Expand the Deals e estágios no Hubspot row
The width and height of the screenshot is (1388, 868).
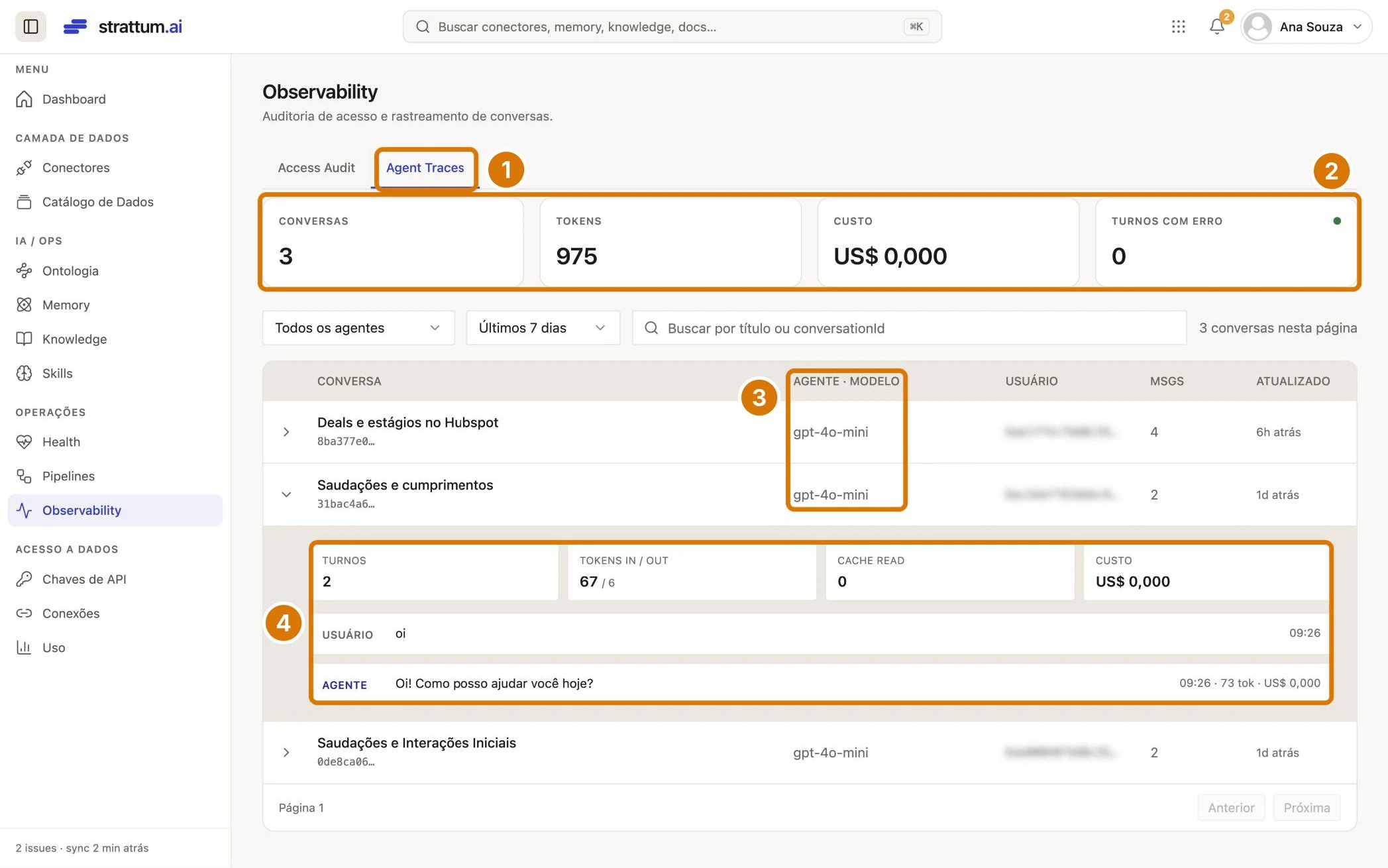point(286,432)
